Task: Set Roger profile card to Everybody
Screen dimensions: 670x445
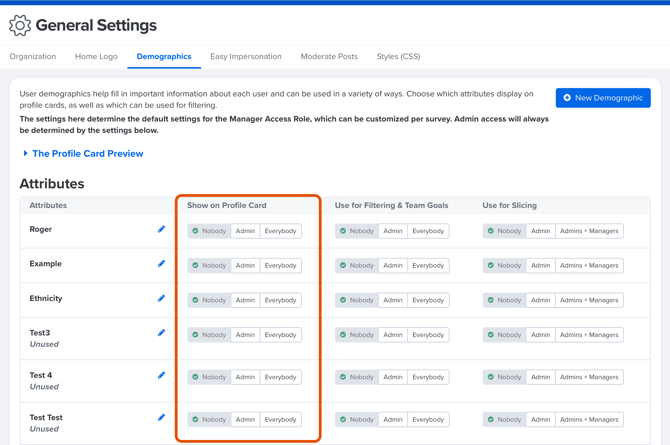Action: (280, 231)
